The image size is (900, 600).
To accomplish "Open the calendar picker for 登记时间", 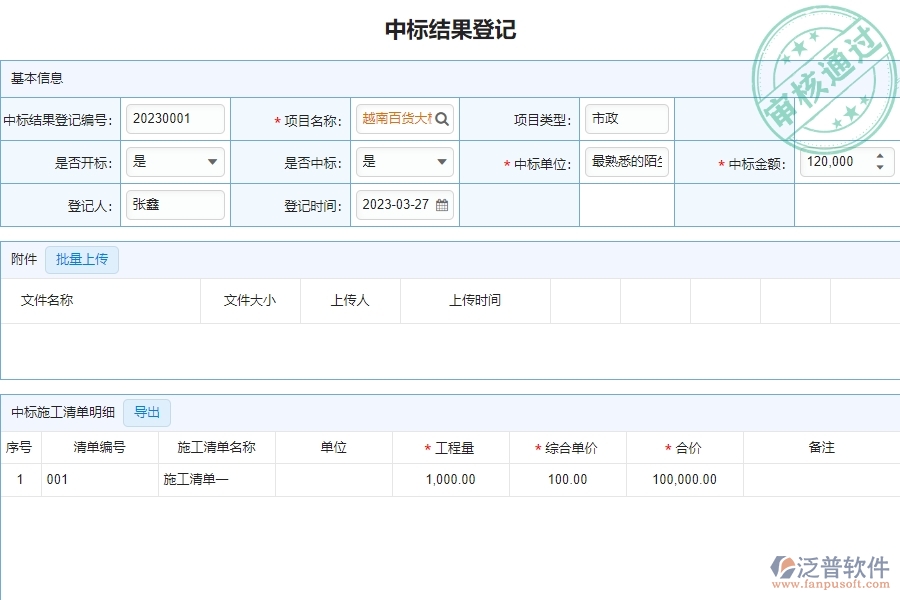I will (x=443, y=204).
